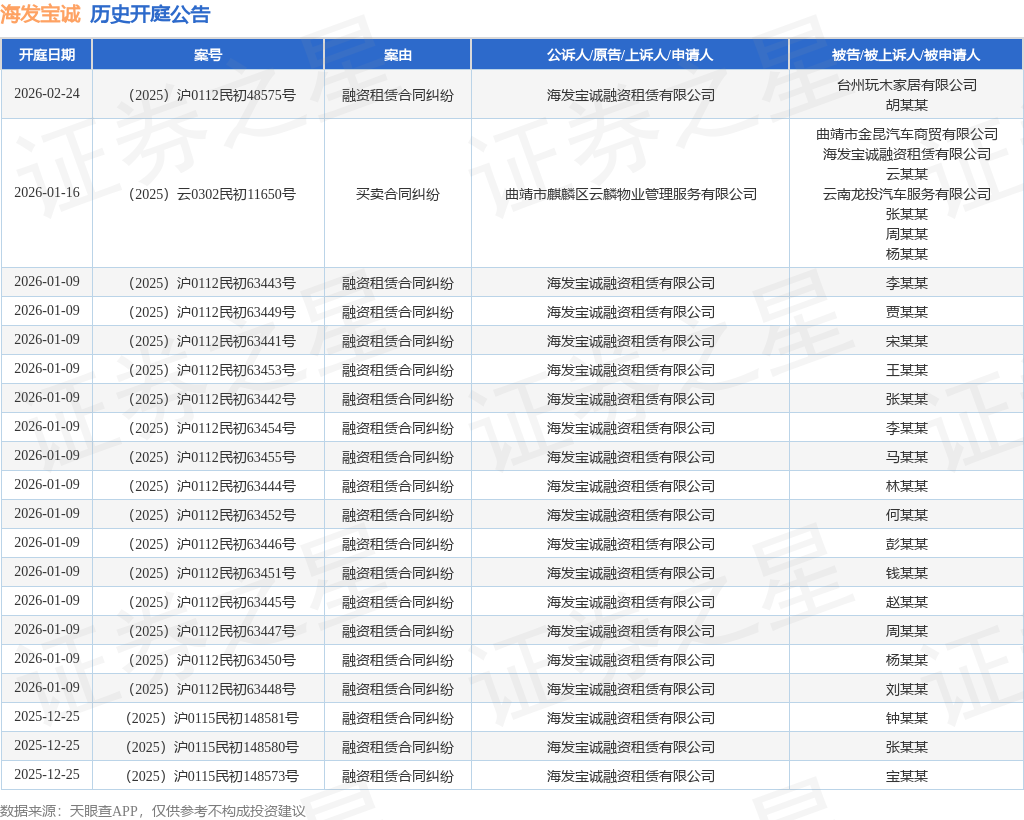Click date cell in row 沪0115民初148581号
The height and width of the screenshot is (820, 1024).
pos(47,717)
